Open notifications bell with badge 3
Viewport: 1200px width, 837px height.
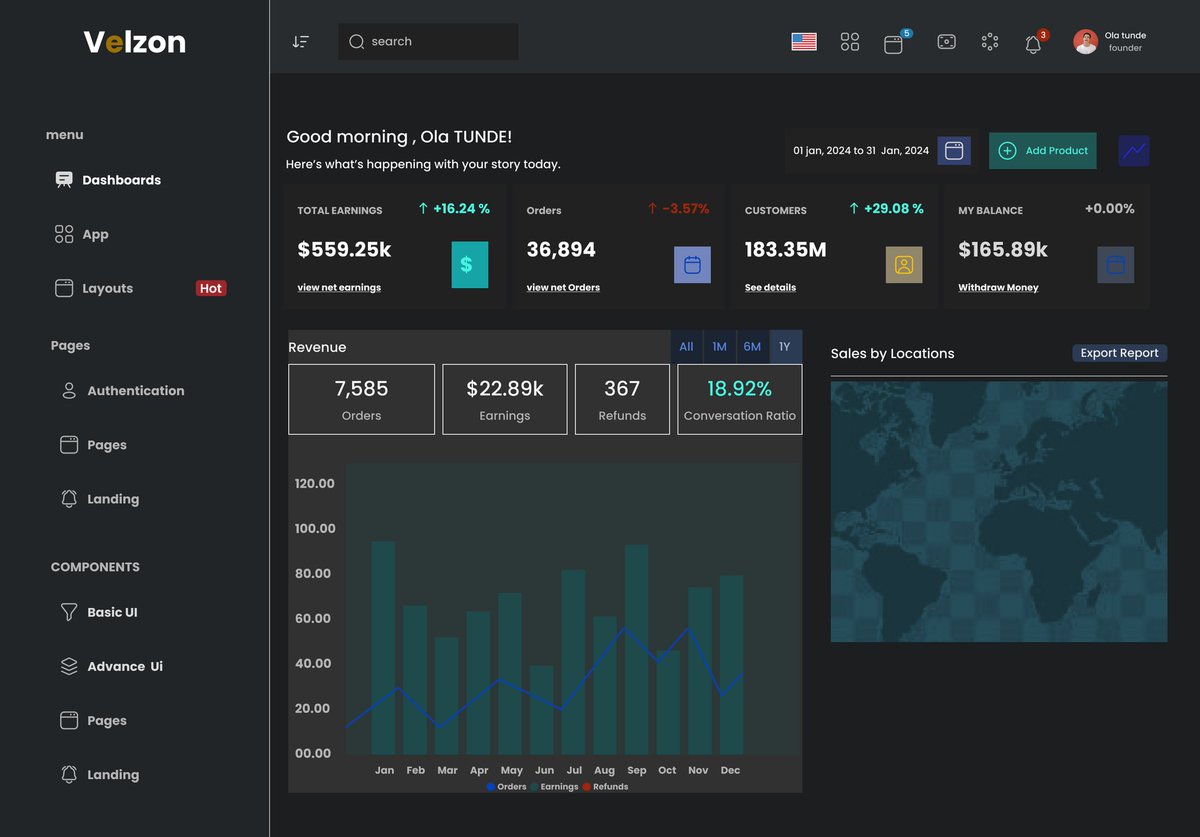coord(1033,44)
